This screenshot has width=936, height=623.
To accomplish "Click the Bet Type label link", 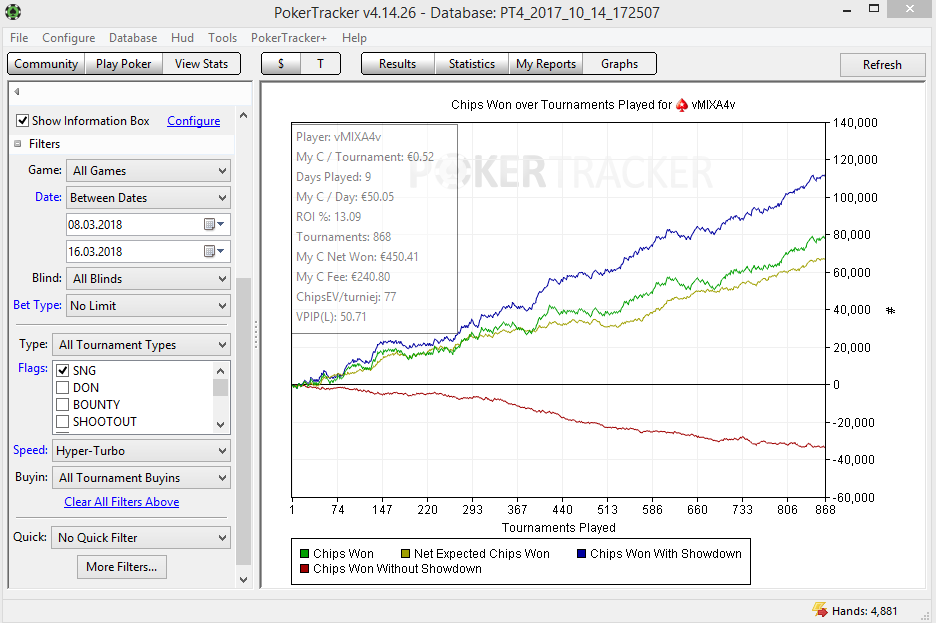I will pyautogui.click(x=37, y=305).
